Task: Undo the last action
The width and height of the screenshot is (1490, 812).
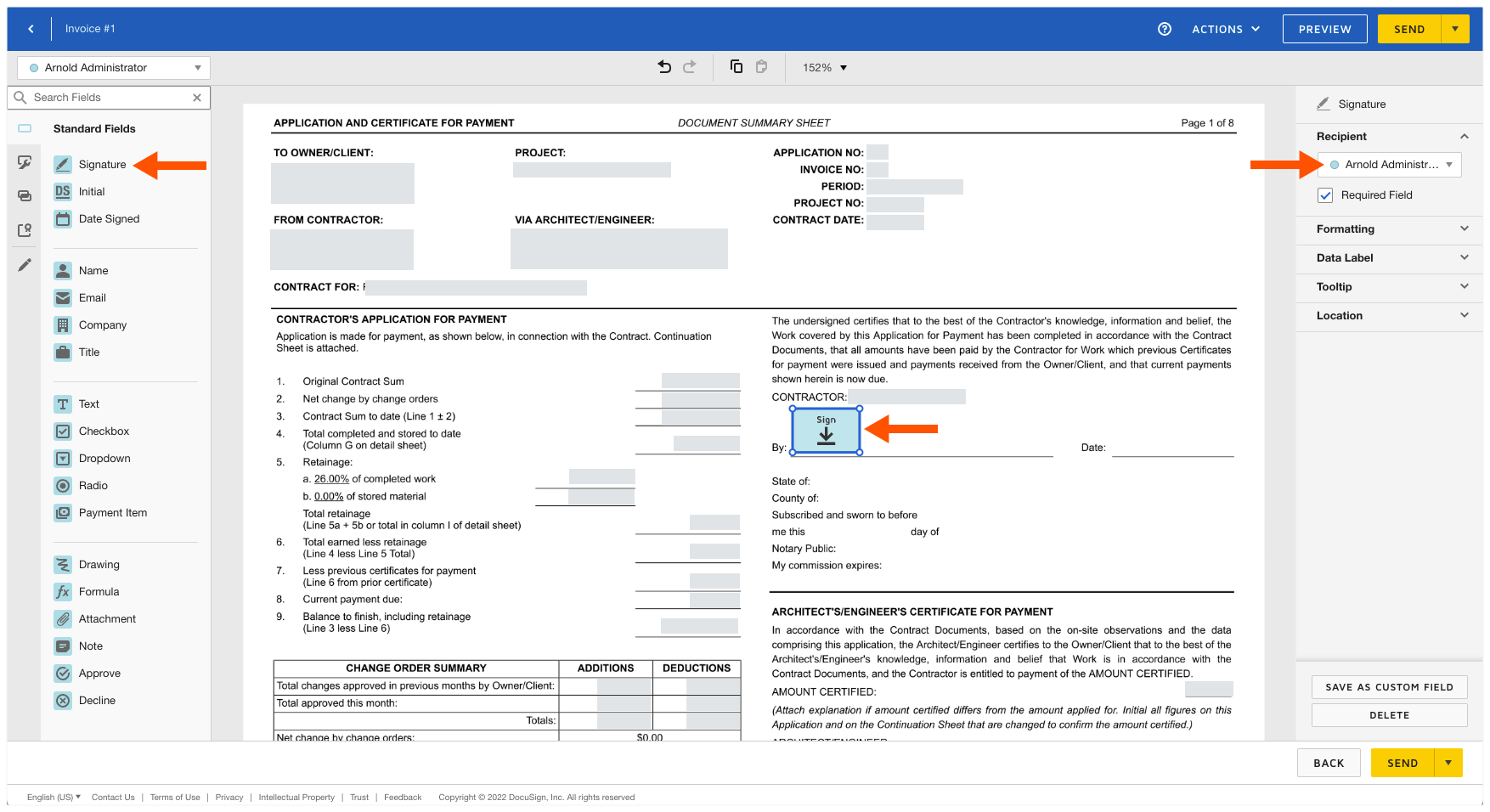Action: [x=664, y=67]
